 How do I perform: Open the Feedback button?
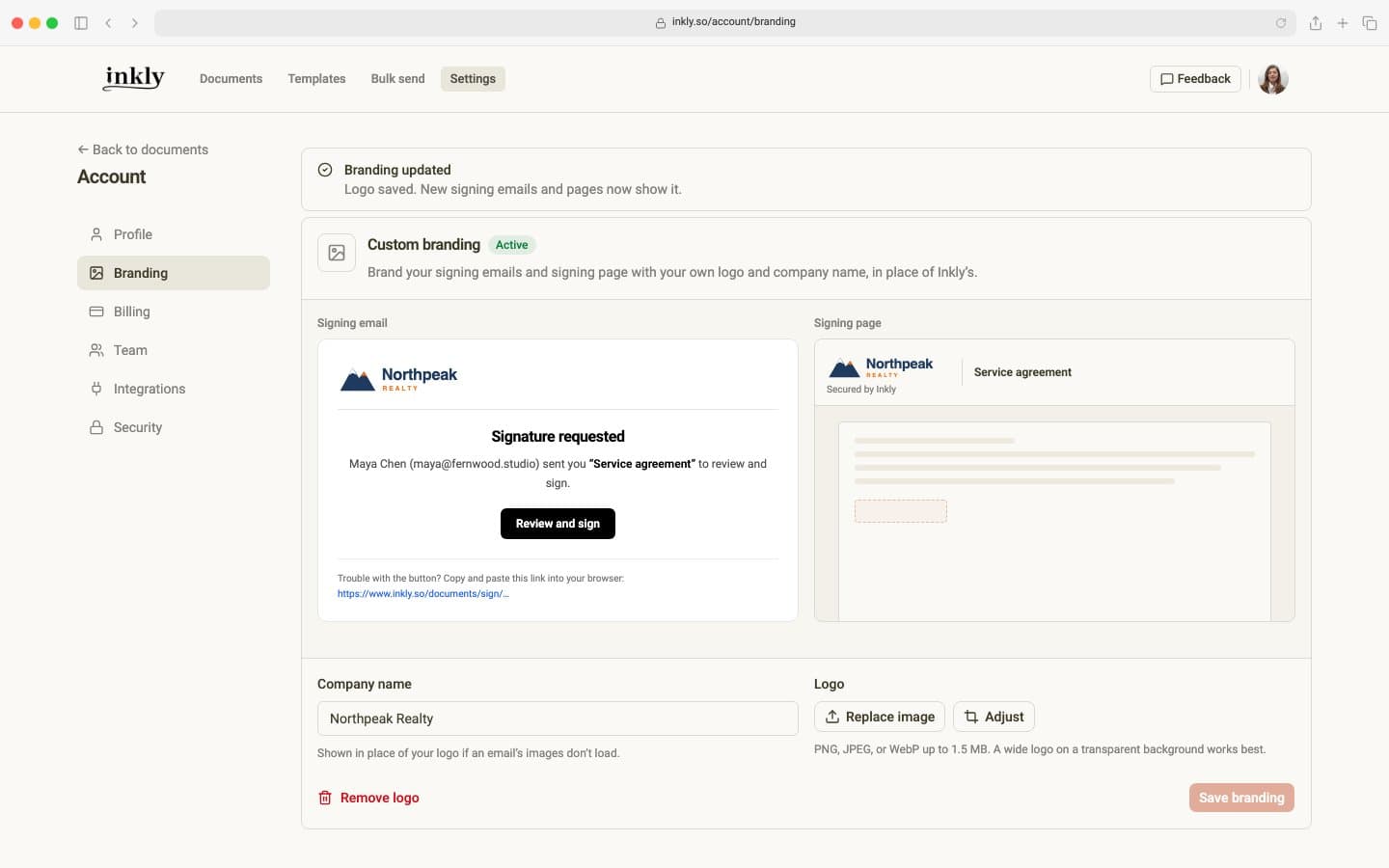(x=1195, y=79)
